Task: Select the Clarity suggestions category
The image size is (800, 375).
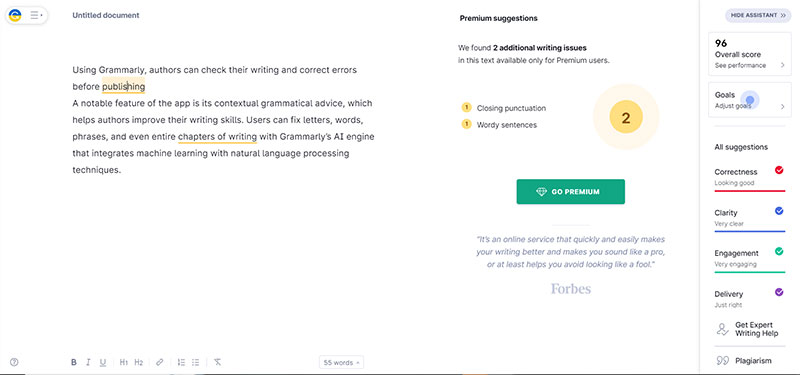Action: coord(749,218)
